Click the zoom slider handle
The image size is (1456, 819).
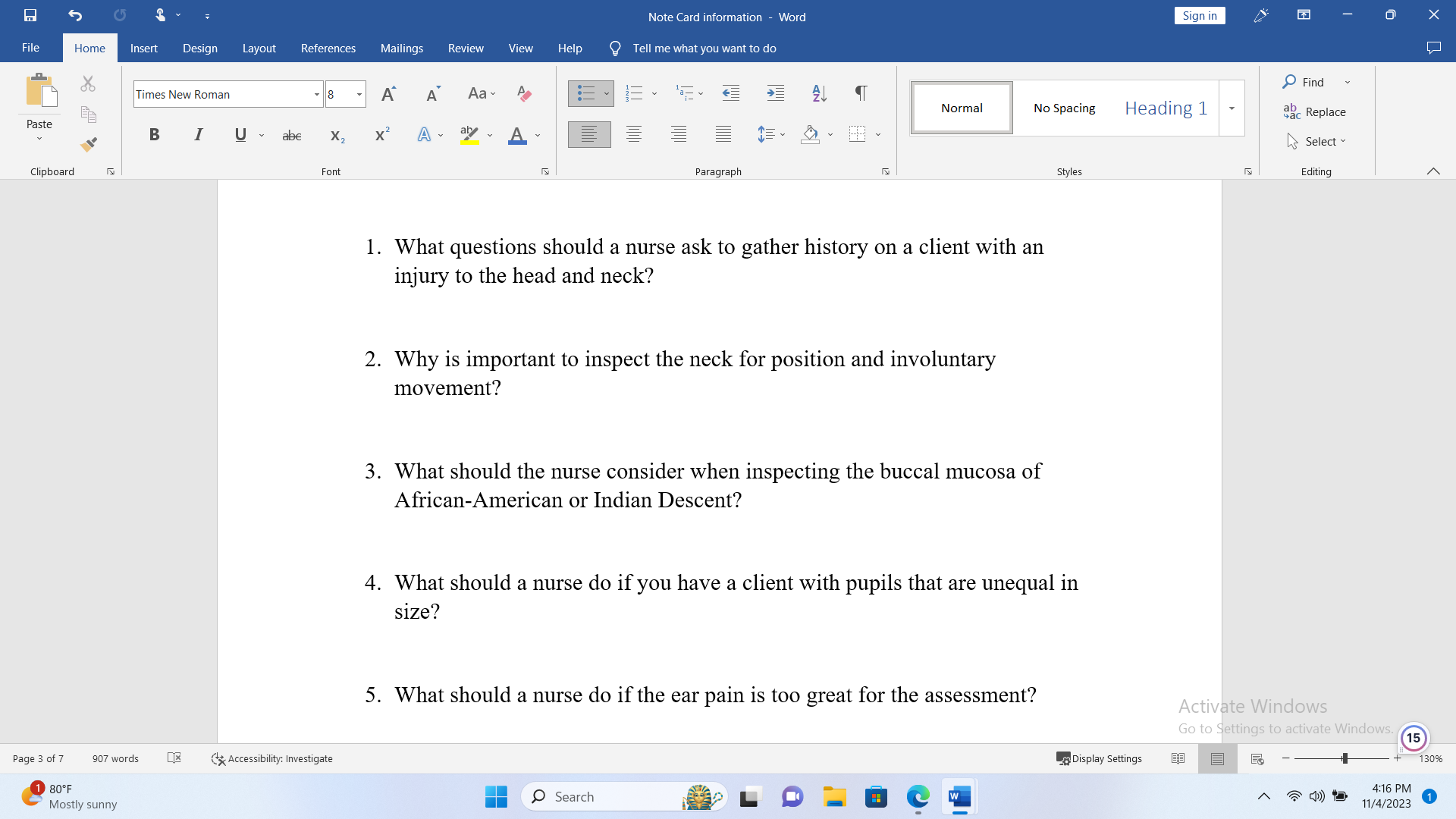pos(1345,758)
